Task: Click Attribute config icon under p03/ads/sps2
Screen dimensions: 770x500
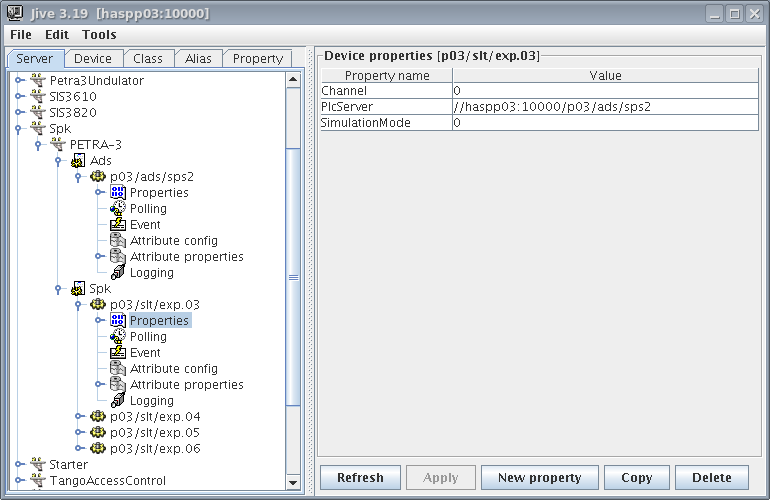Action: [118, 240]
